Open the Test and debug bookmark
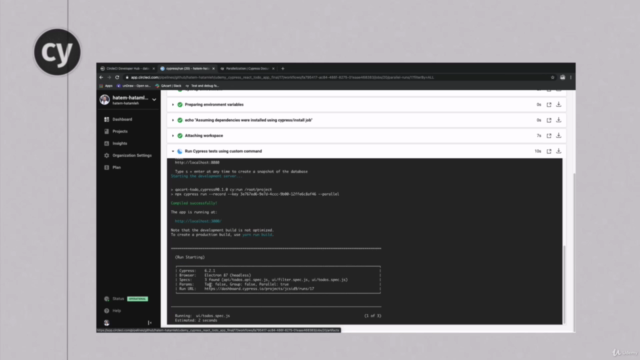 202,86
